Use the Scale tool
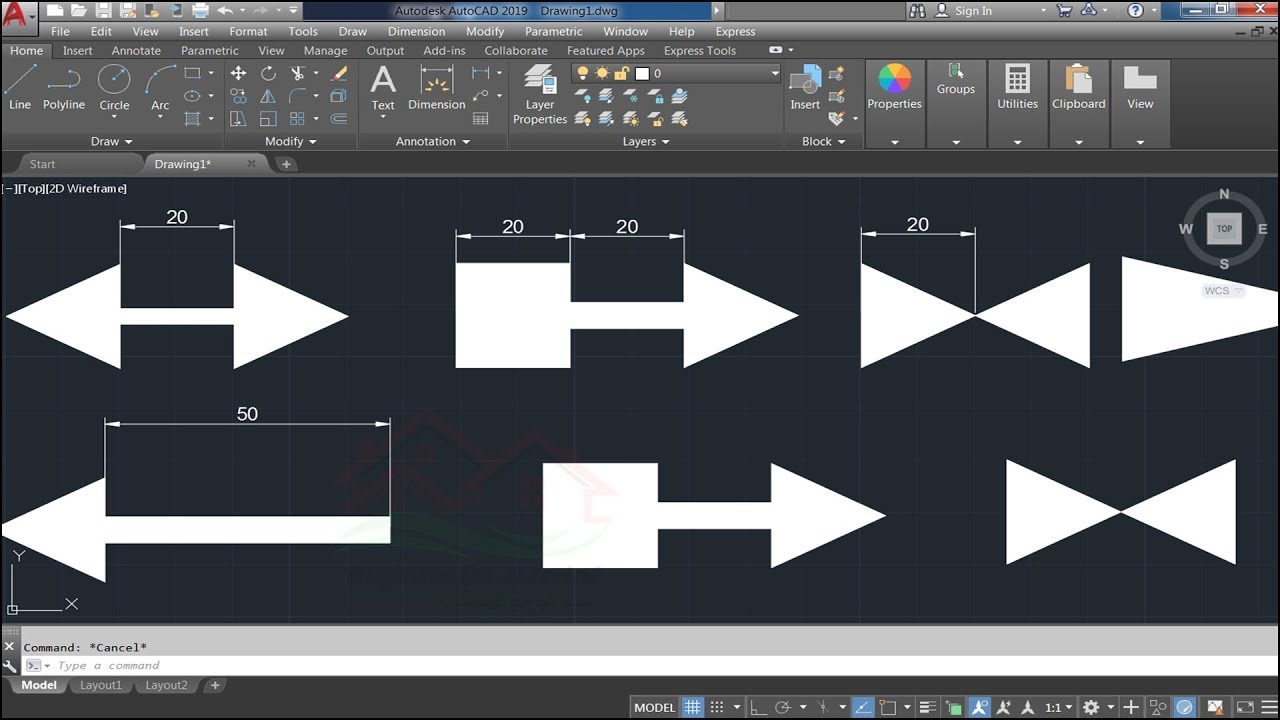1280x720 pixels. coord(268,119)
